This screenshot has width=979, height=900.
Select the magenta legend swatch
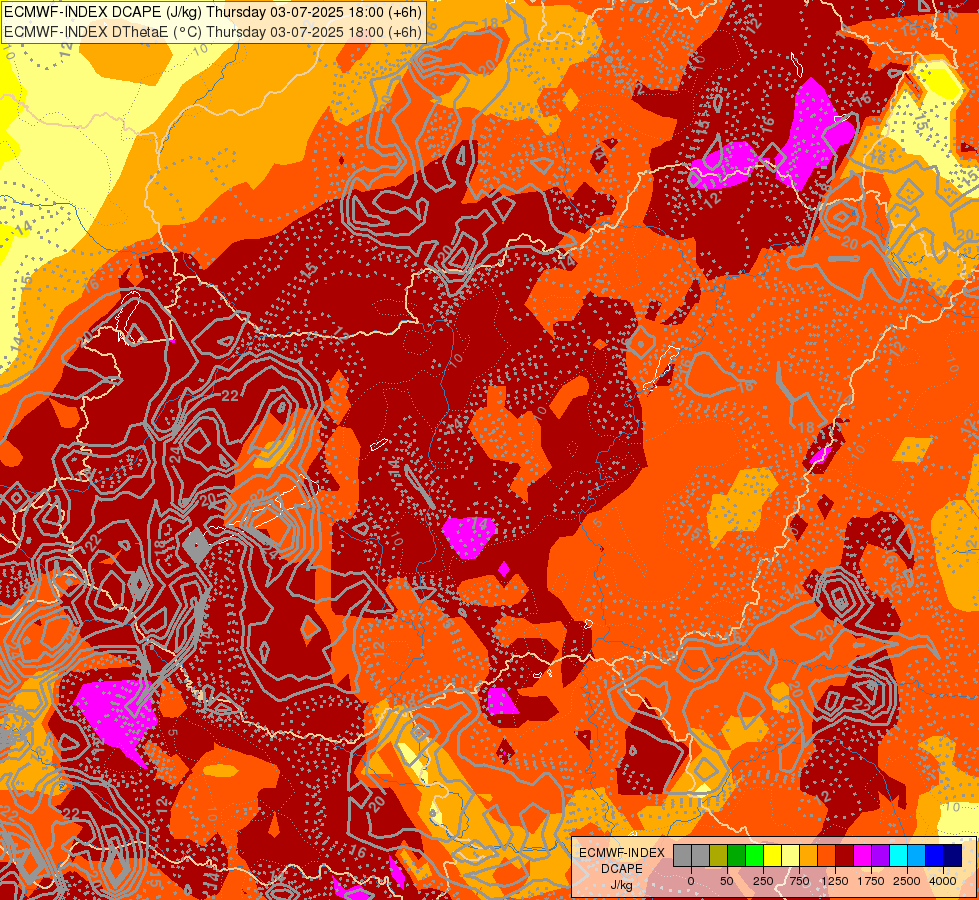pos(863,856)
